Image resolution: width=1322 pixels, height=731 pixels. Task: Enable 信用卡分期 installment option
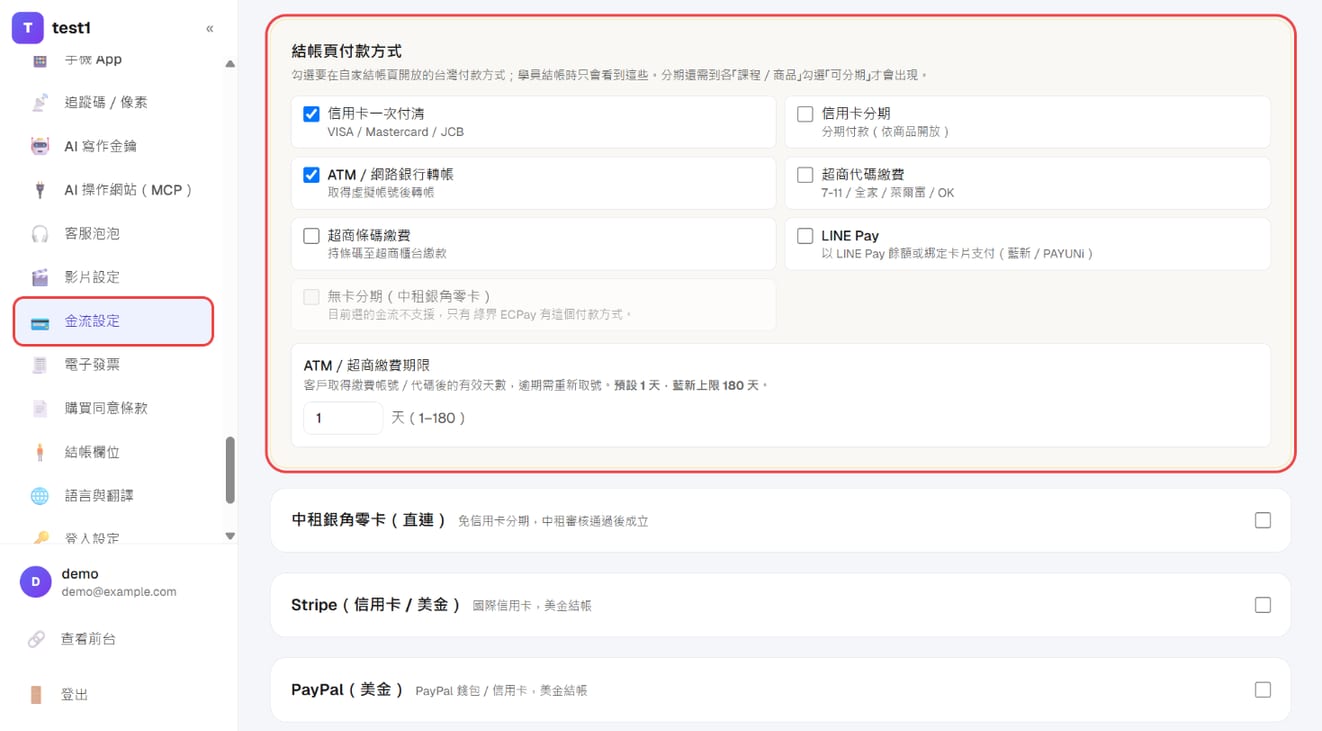[x=805, y=114]
